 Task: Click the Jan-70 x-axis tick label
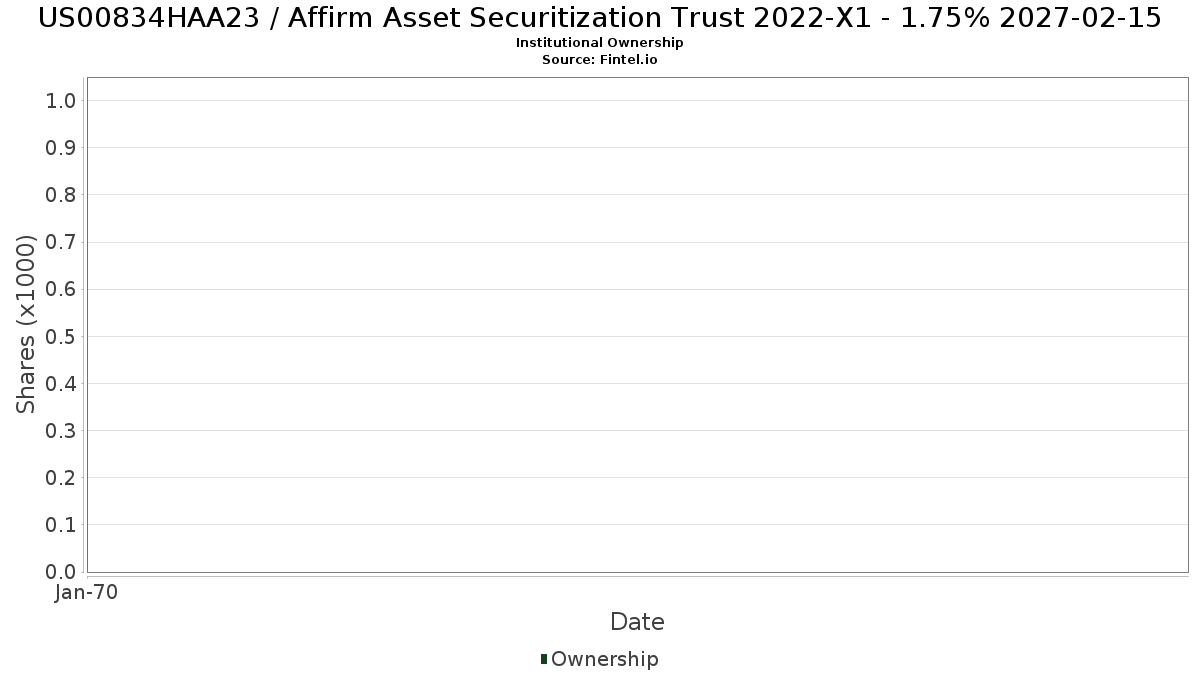tap(87, 593)
